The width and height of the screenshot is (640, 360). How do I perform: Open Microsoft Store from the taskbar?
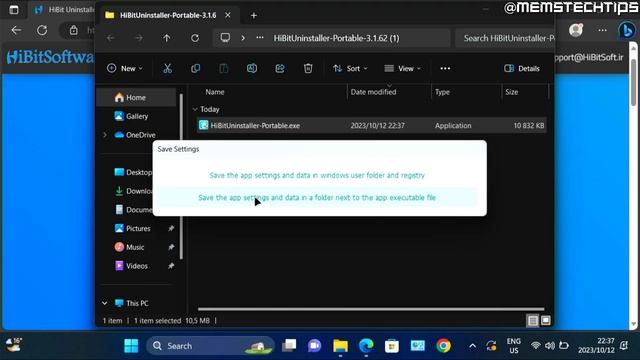pyautogui.click(x=392, y=346)
